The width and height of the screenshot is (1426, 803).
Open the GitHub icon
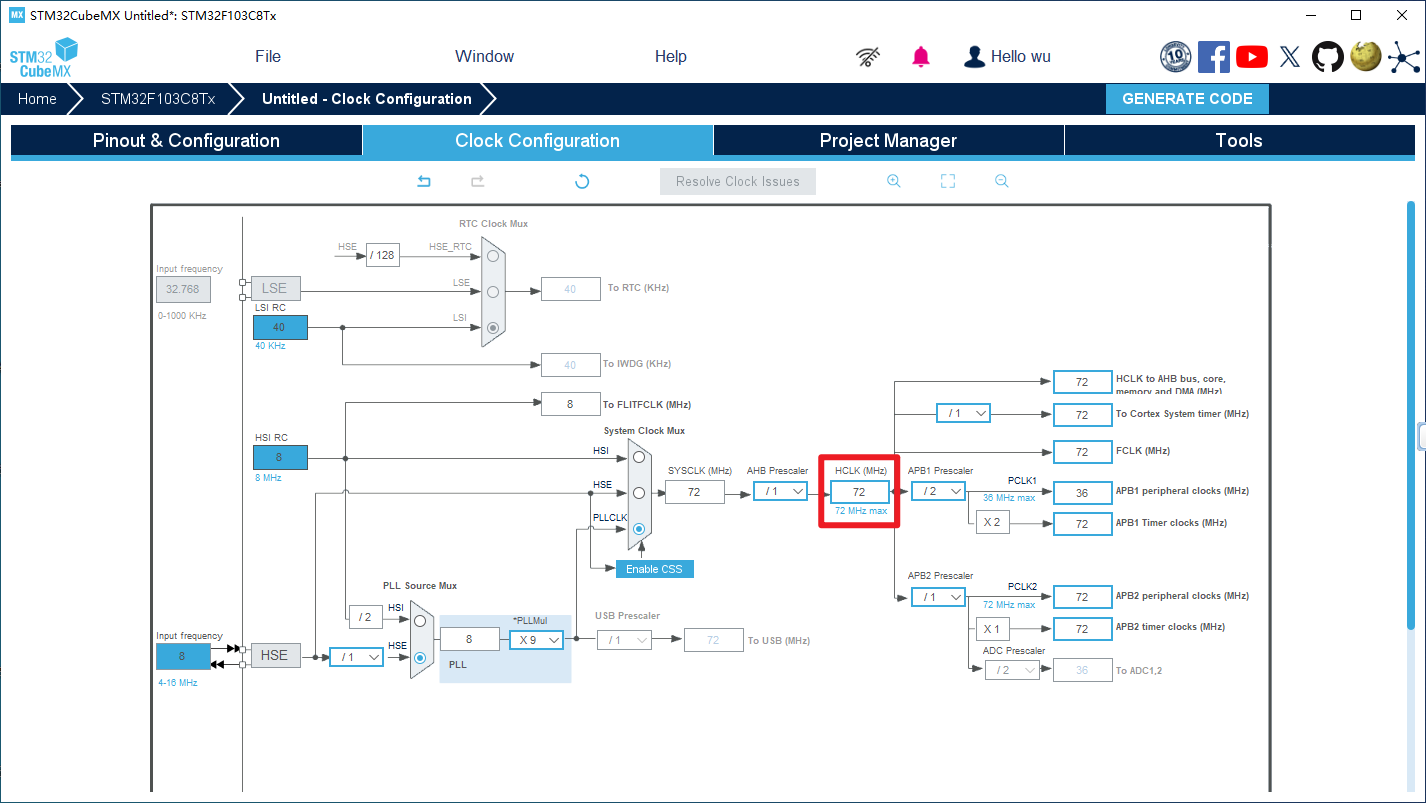pyautogui.click(x=1328, y=57)
